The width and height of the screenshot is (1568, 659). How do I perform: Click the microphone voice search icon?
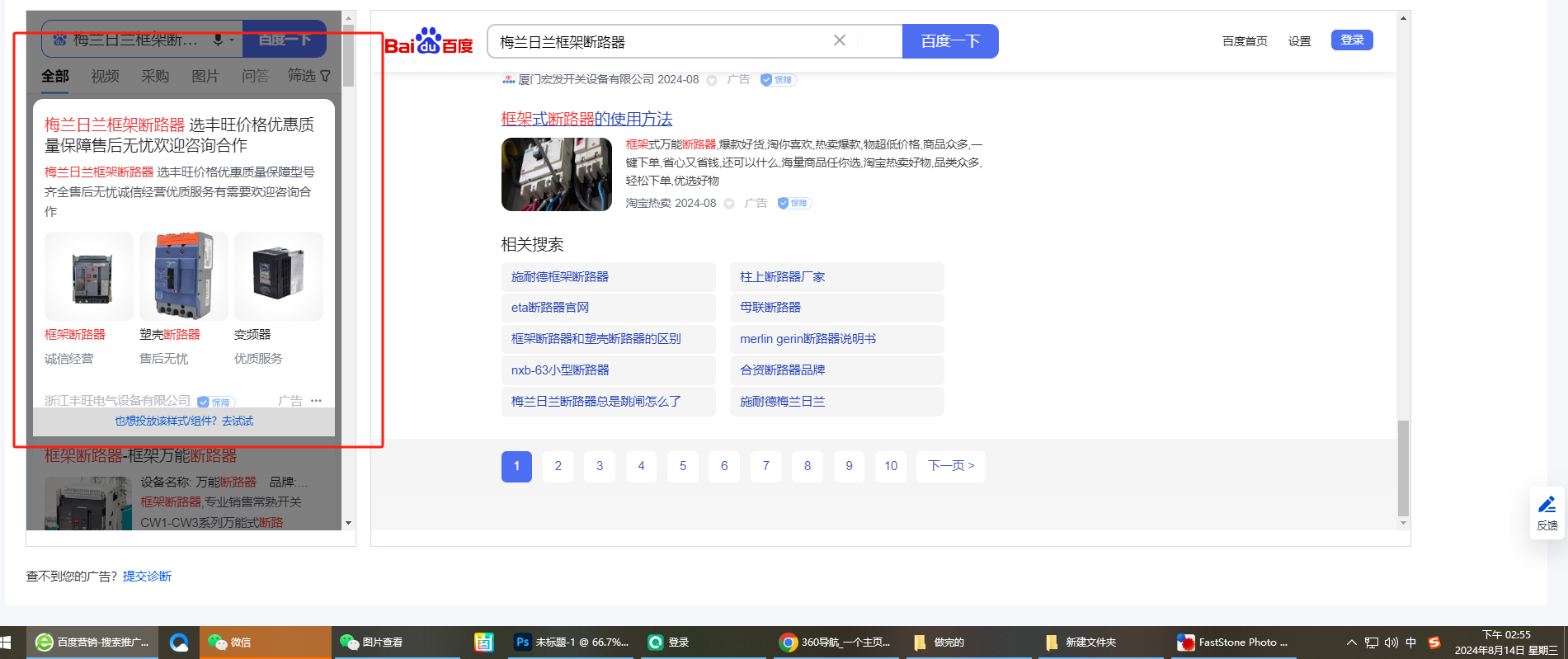pos(218,40)
